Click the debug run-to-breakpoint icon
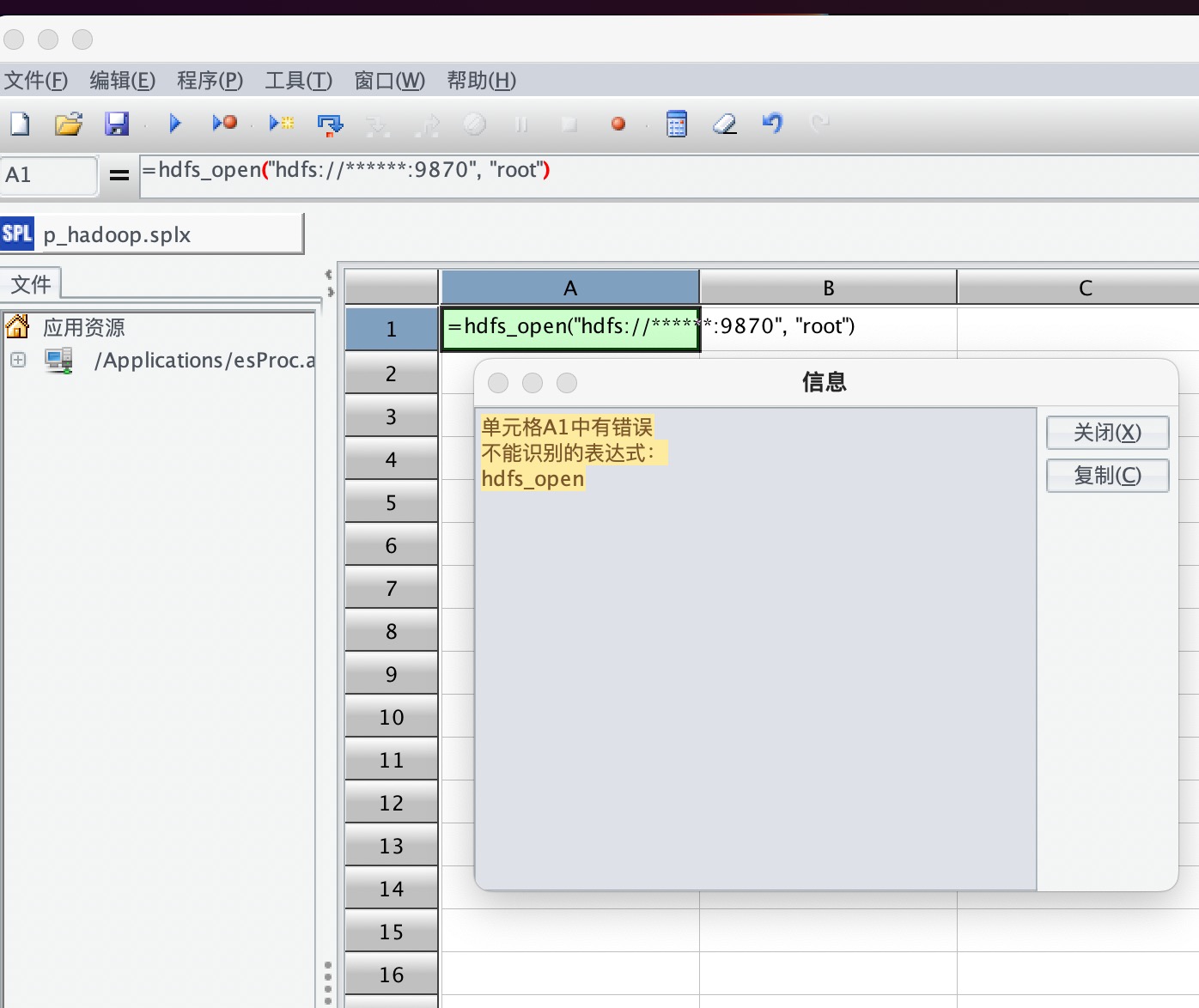Viewport: 1199px width, 1008px height. pyautogui.click(x=225, y=124)
